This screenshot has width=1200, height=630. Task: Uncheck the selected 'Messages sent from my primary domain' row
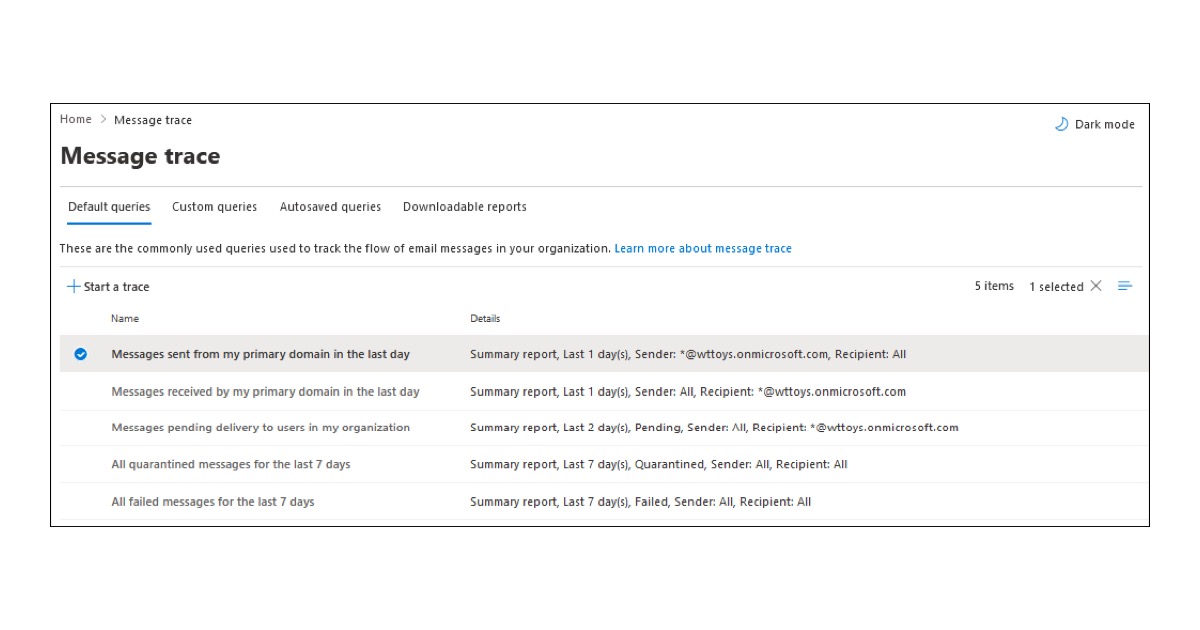(81, 354)
